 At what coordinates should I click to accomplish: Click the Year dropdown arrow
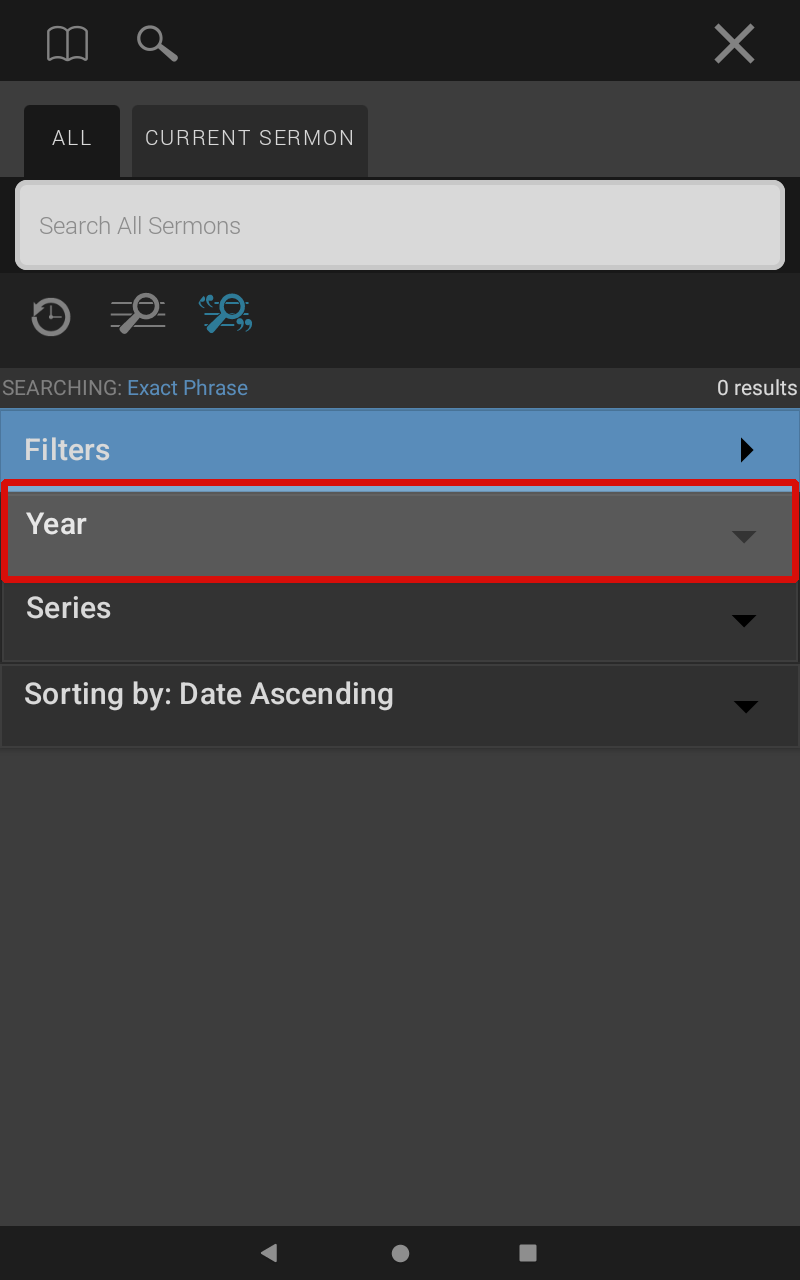click(743, 537)
